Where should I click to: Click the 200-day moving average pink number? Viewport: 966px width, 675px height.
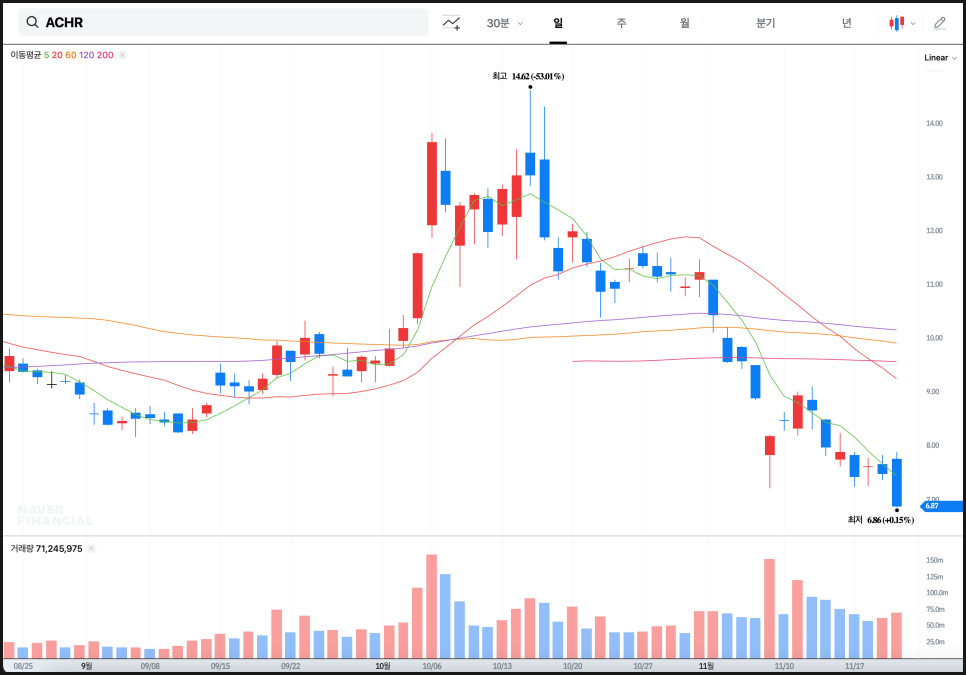(105, 55)
